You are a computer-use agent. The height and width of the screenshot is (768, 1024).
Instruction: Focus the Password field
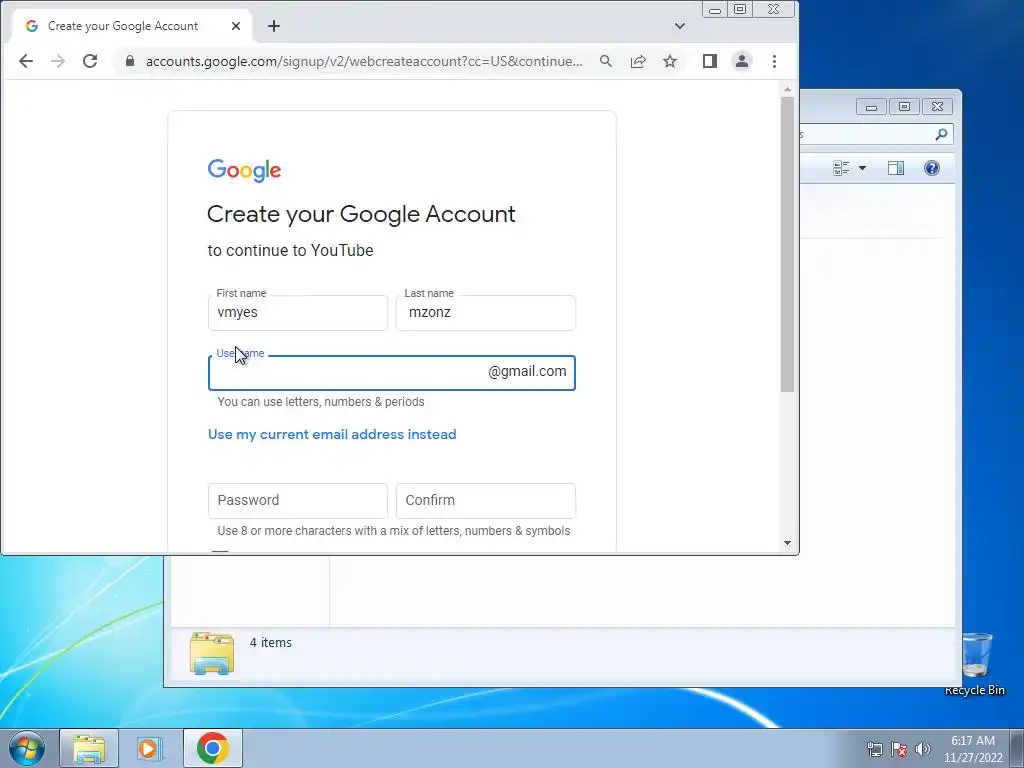click(298, 501)
